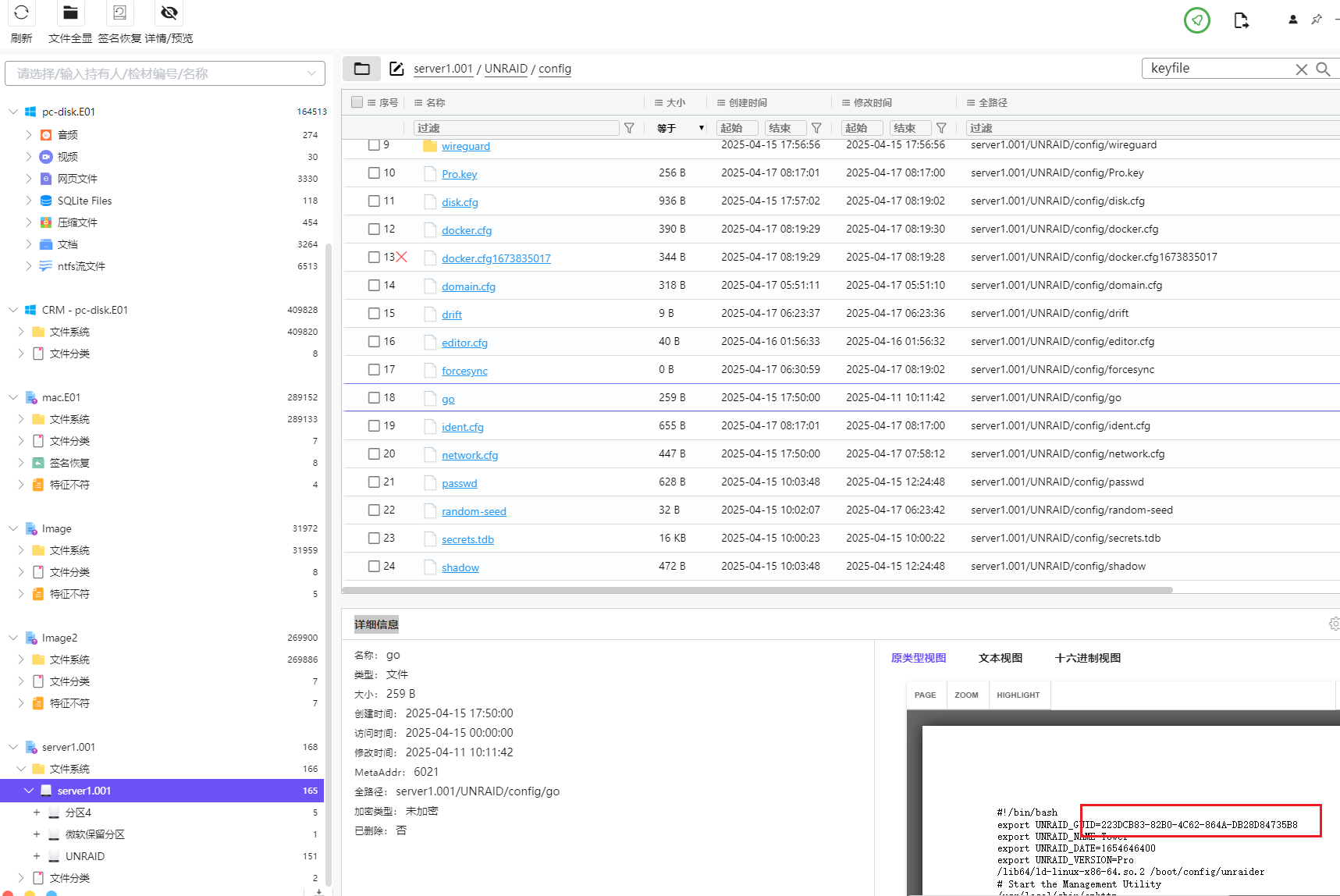Navigate to UNRAID in the breadcrumb path
The width and height of the screenshot is (1340, 896).
506,69
